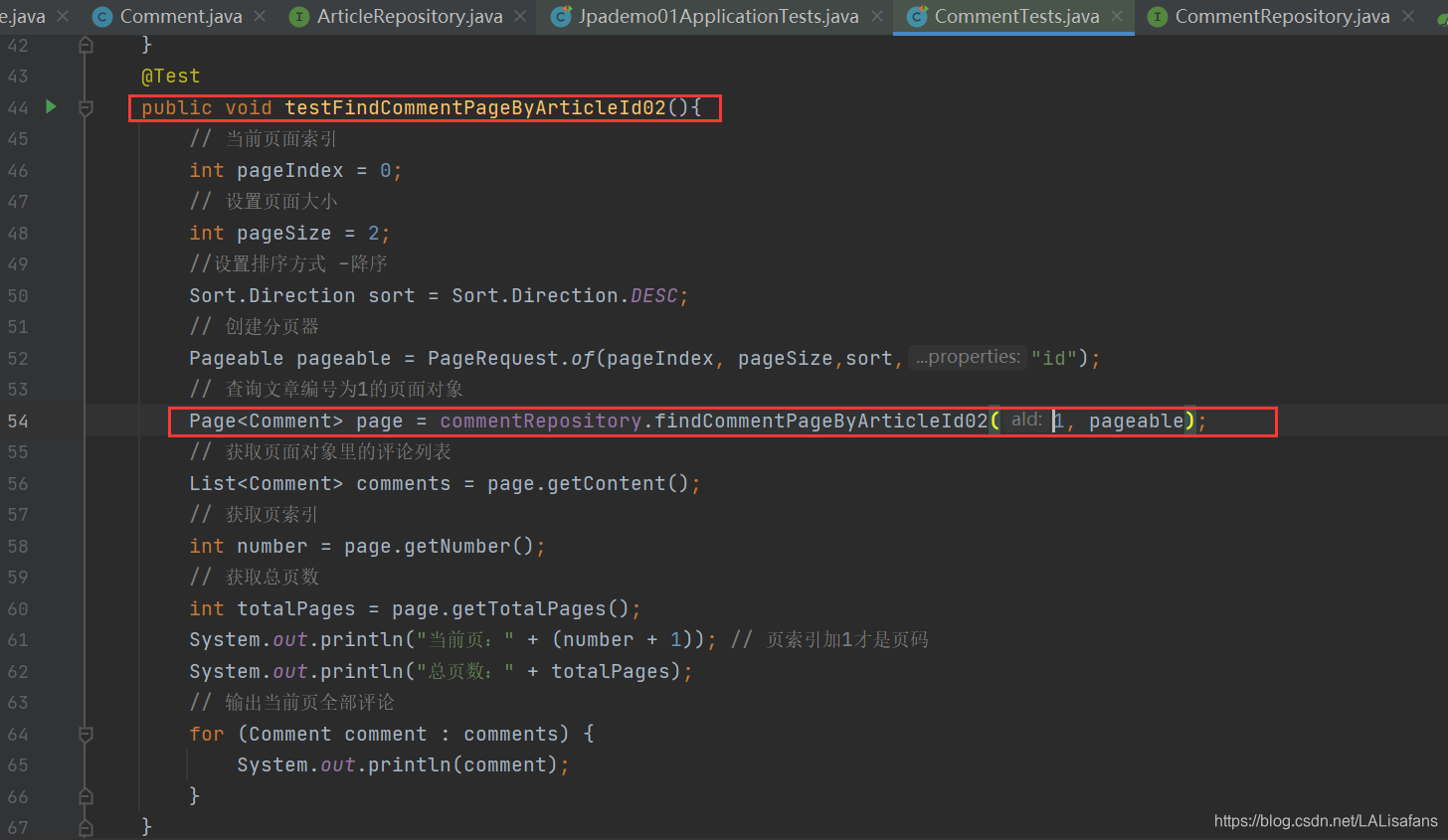This screenshot has width=1448, height=840.
Task: Click 'pageable' argument on line 54
Action: [x=1137, y=420]
